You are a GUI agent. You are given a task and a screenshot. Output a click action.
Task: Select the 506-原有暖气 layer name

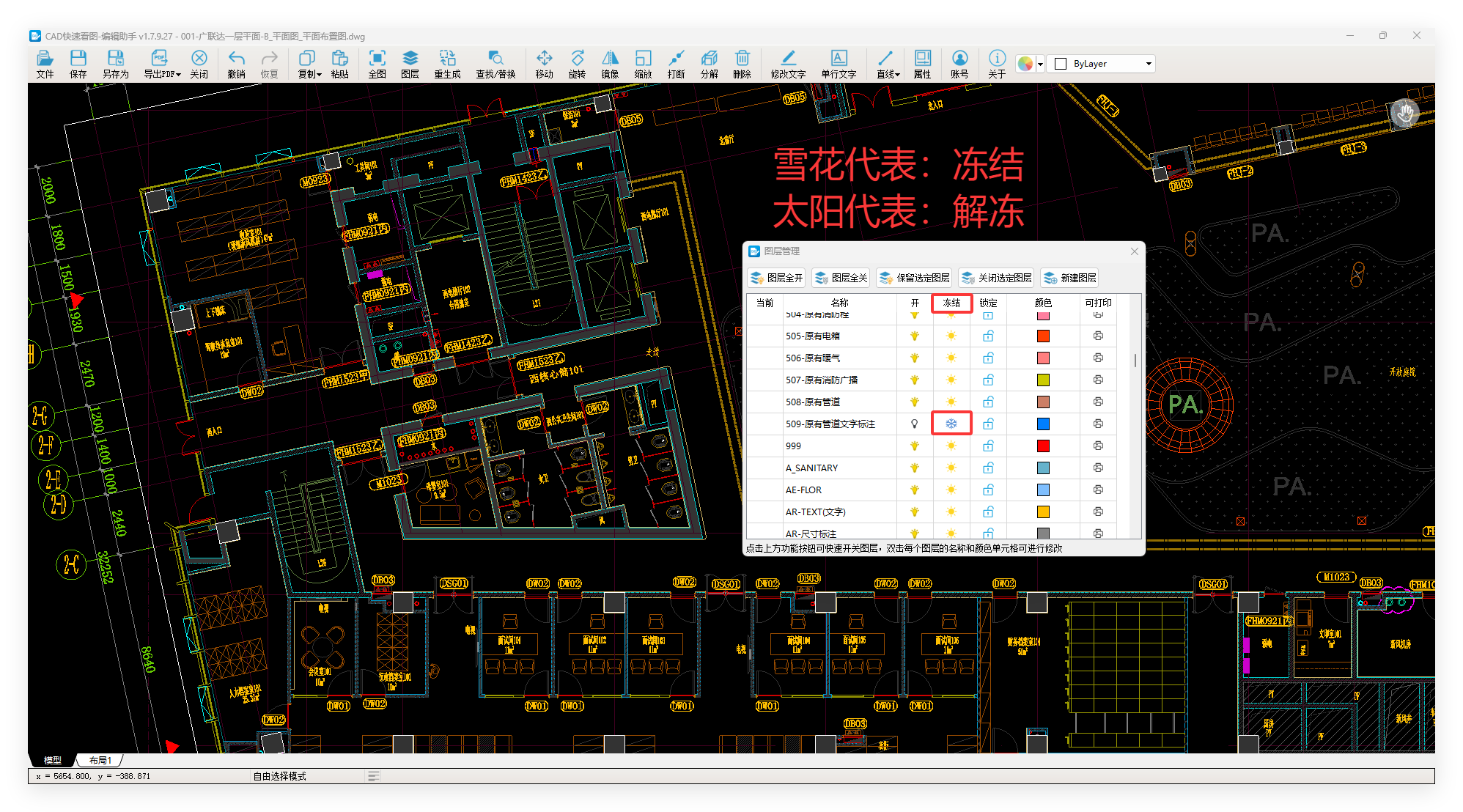coord(813,358)
